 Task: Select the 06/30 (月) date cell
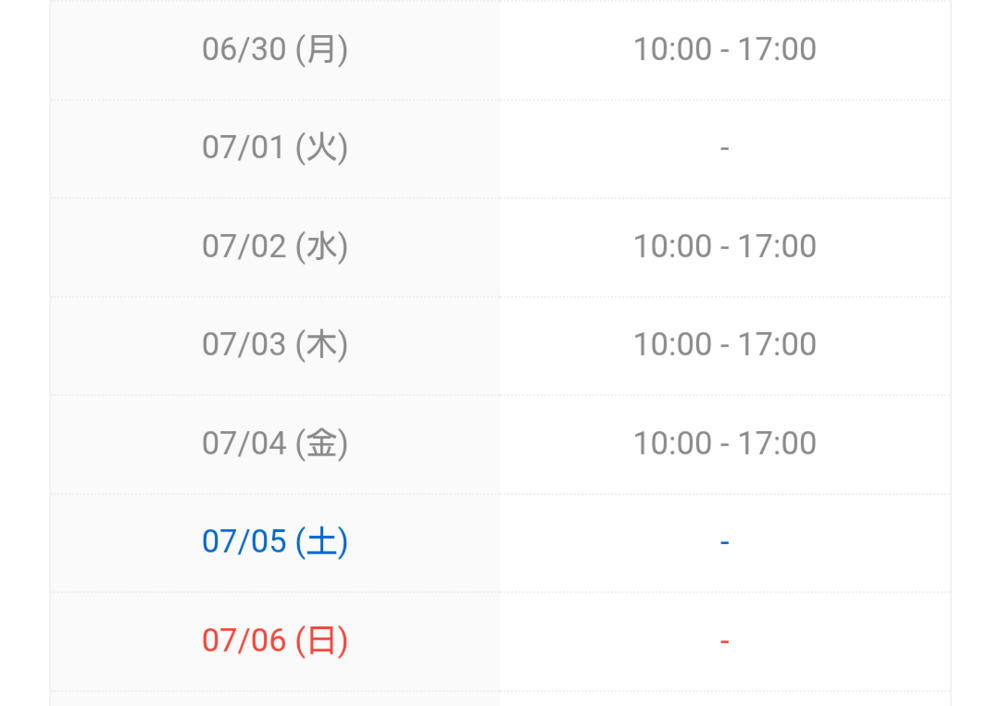275,50
